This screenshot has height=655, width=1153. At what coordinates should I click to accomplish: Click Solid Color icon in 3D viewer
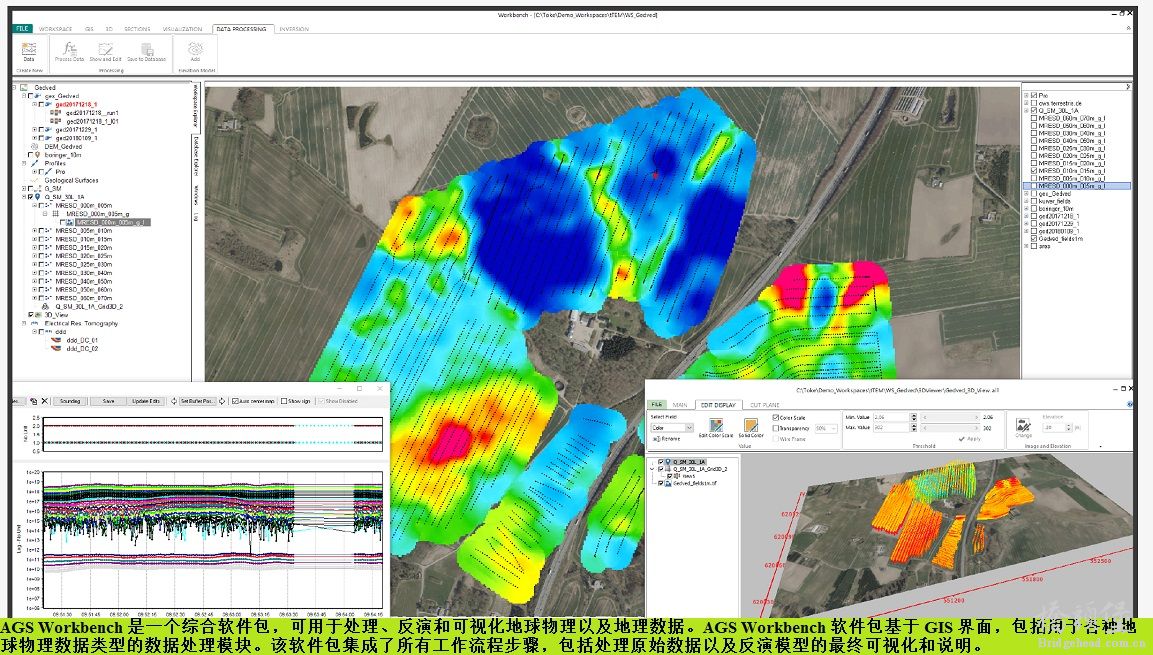click(x=750, y=425)
